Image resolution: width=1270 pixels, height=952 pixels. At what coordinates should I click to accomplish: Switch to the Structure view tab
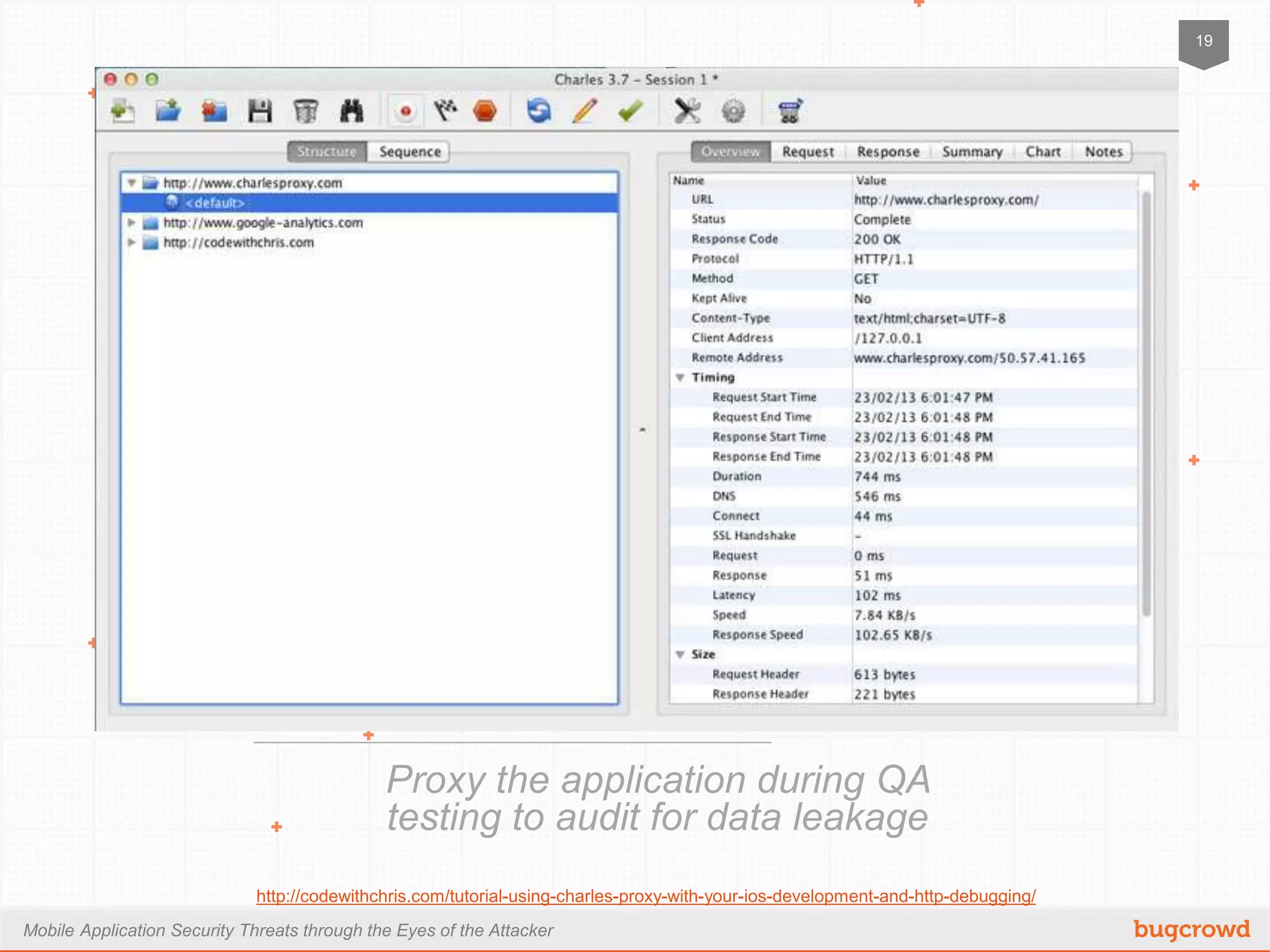tap(327, 152)
